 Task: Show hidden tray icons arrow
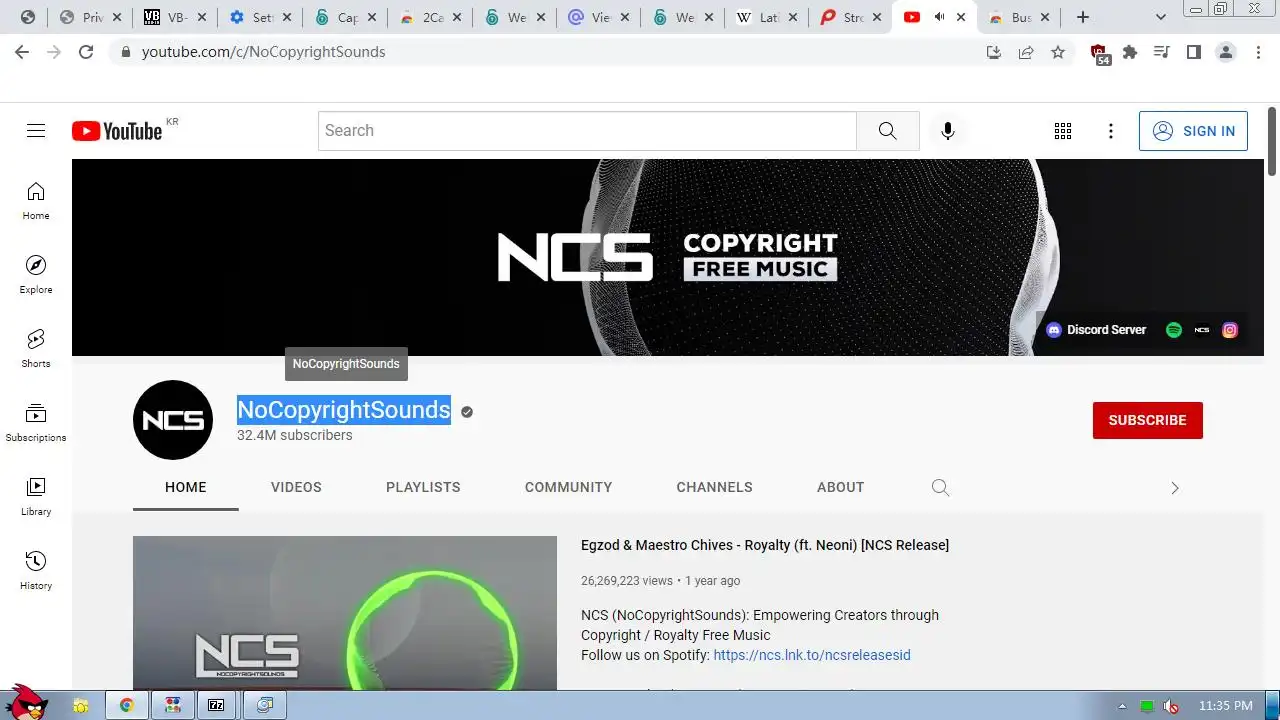tap(1122, 706)
